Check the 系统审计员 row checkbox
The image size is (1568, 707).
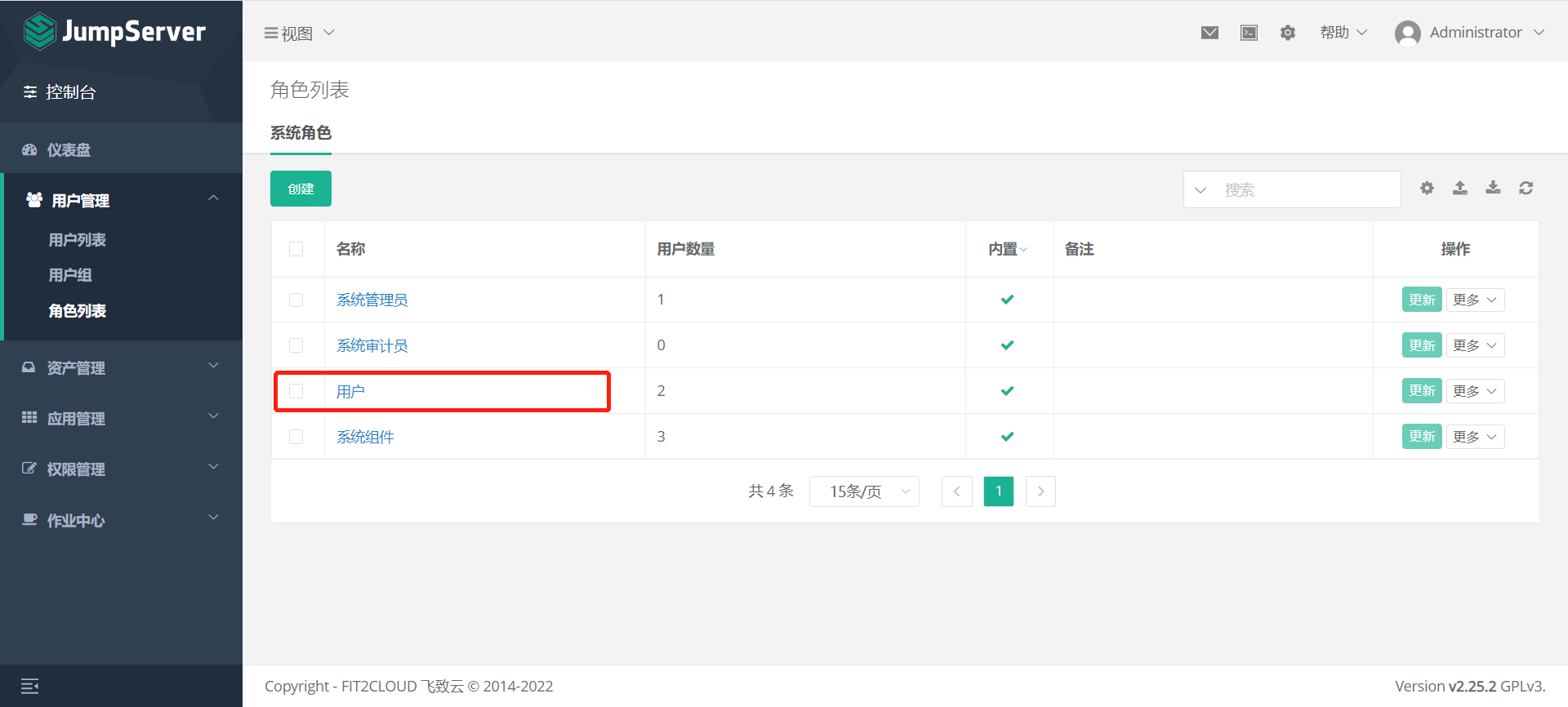coord(296,345)
